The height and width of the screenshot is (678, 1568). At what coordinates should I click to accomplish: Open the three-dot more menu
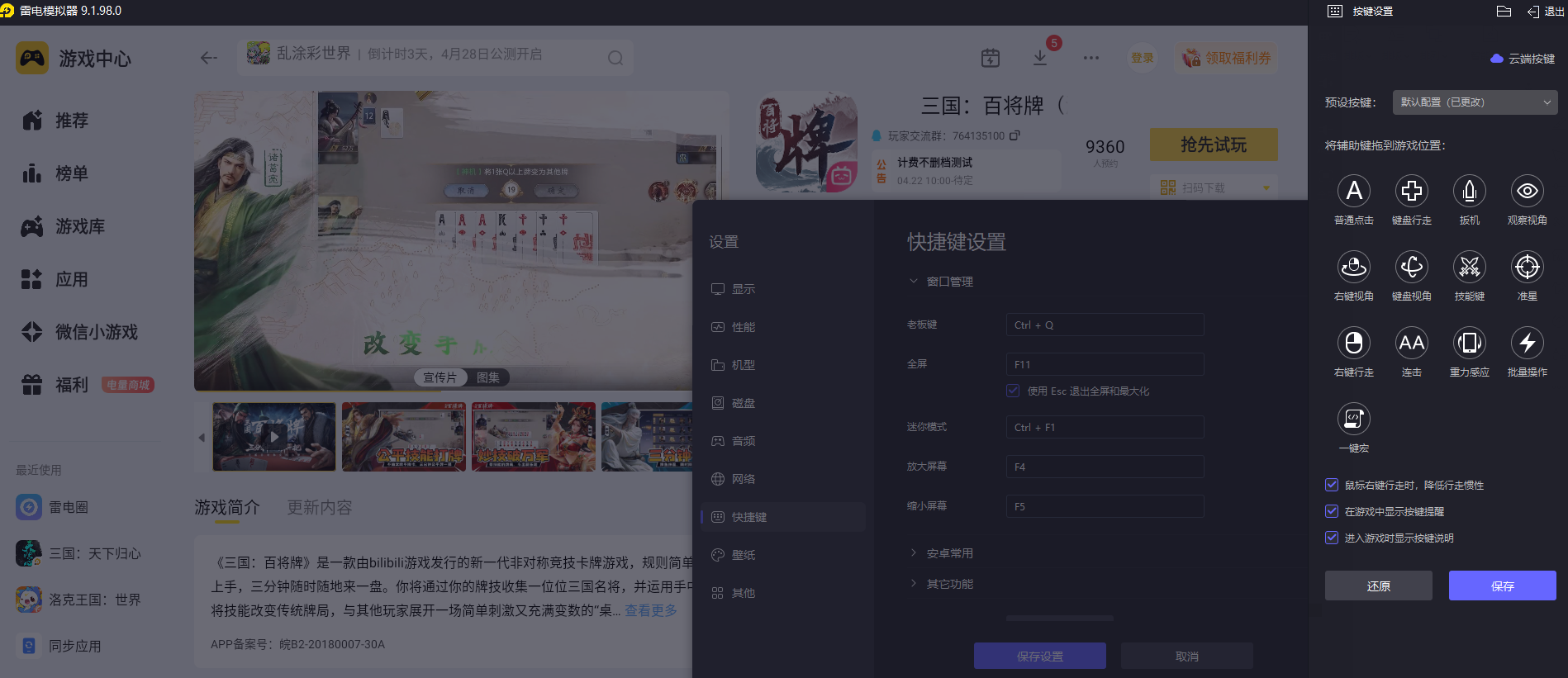(x=1090, y=58)
